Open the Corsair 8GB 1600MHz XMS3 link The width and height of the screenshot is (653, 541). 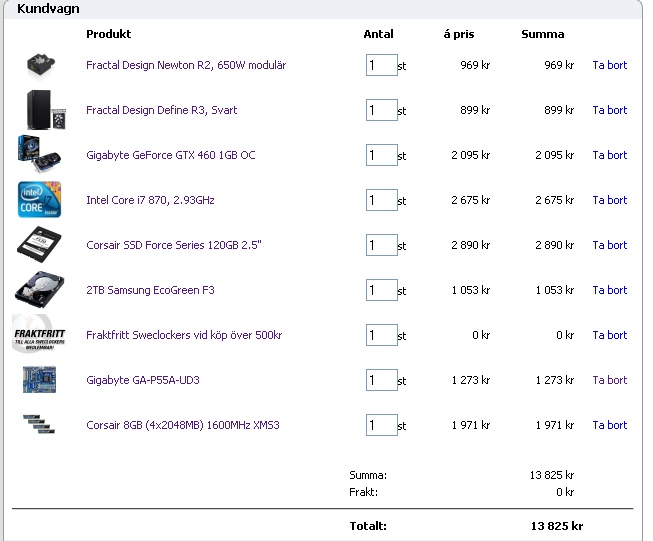point(182,425)
